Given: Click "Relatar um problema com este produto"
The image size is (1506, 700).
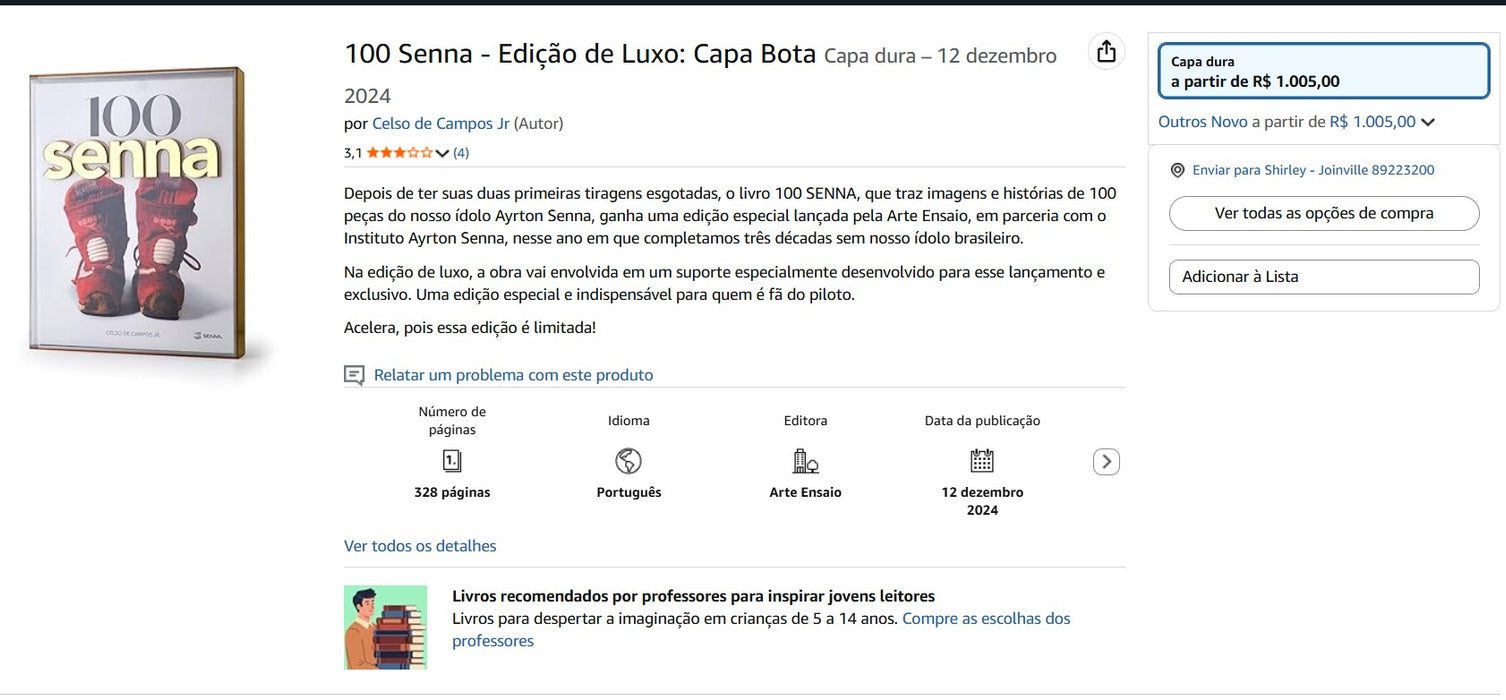Looking at the screenshot, I should [513, 374].
